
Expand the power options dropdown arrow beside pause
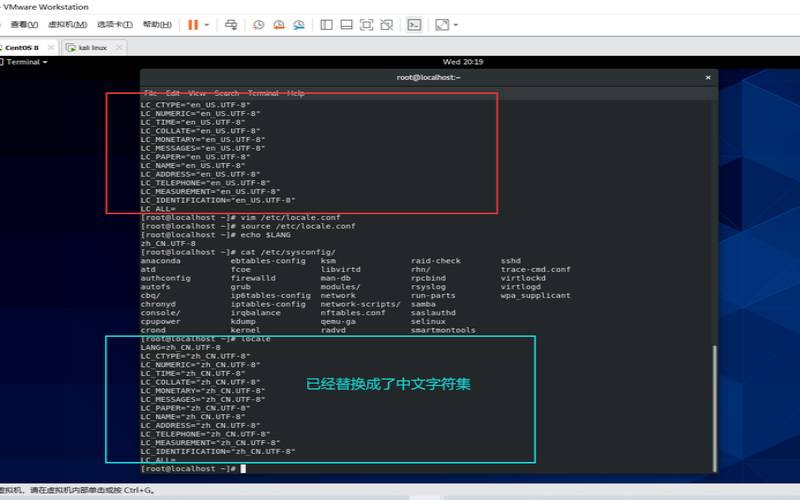click(207, 24)
